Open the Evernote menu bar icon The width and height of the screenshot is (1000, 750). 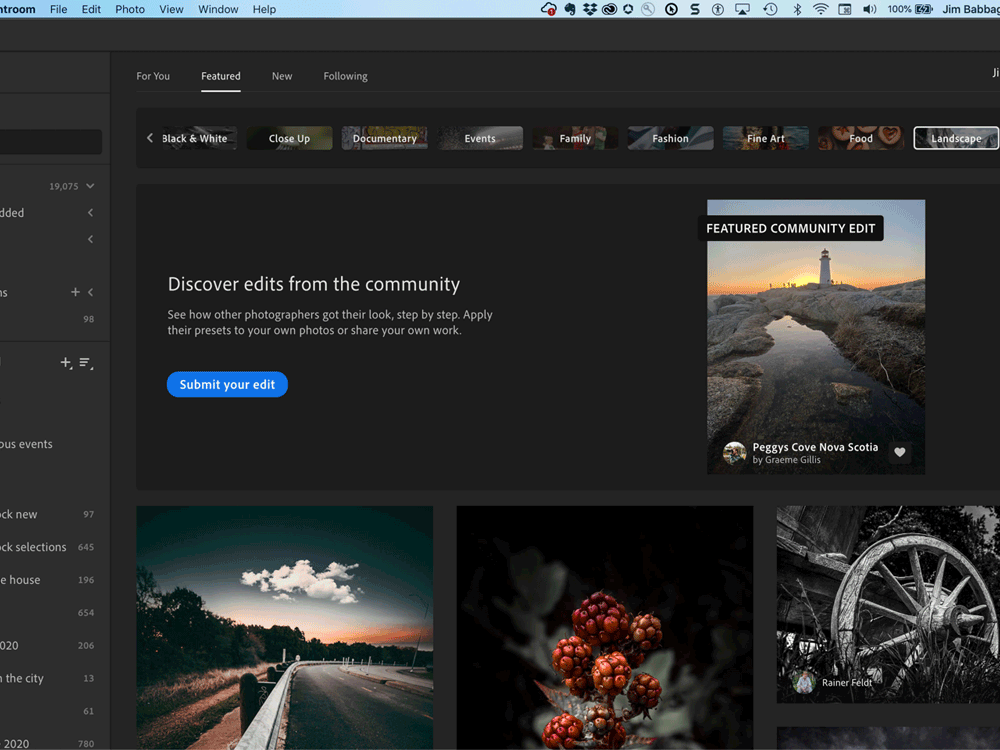(x=570, y=9)
